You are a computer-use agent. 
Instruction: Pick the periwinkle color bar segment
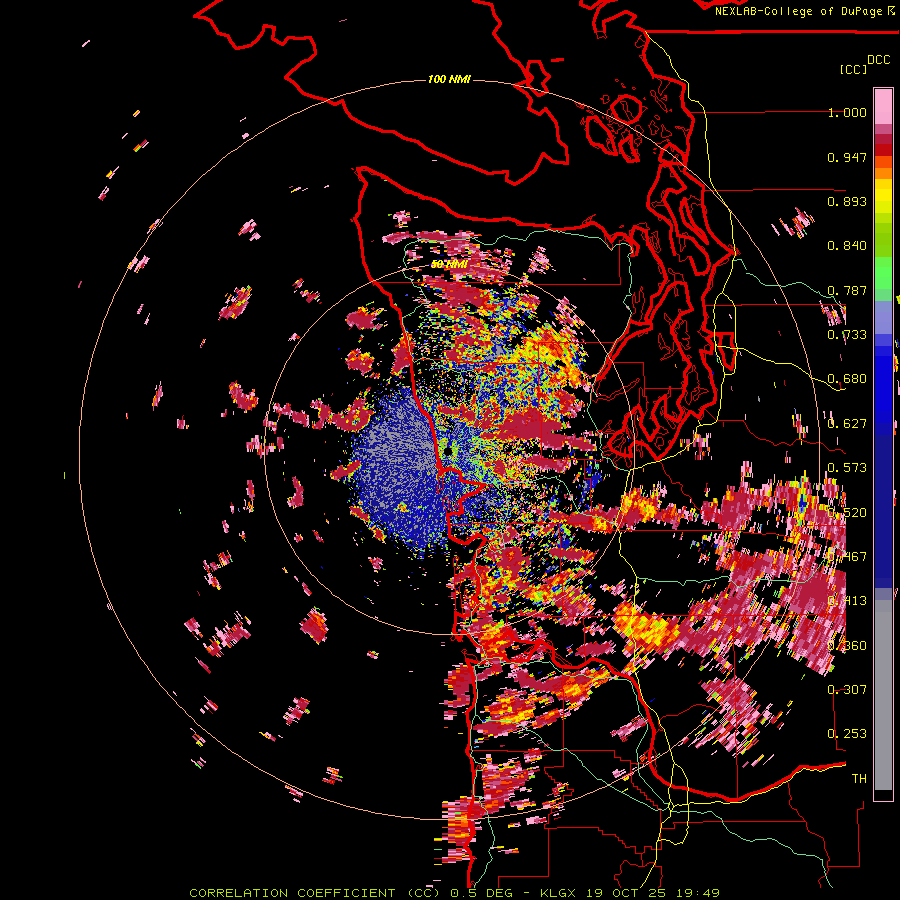coord(883,317)
